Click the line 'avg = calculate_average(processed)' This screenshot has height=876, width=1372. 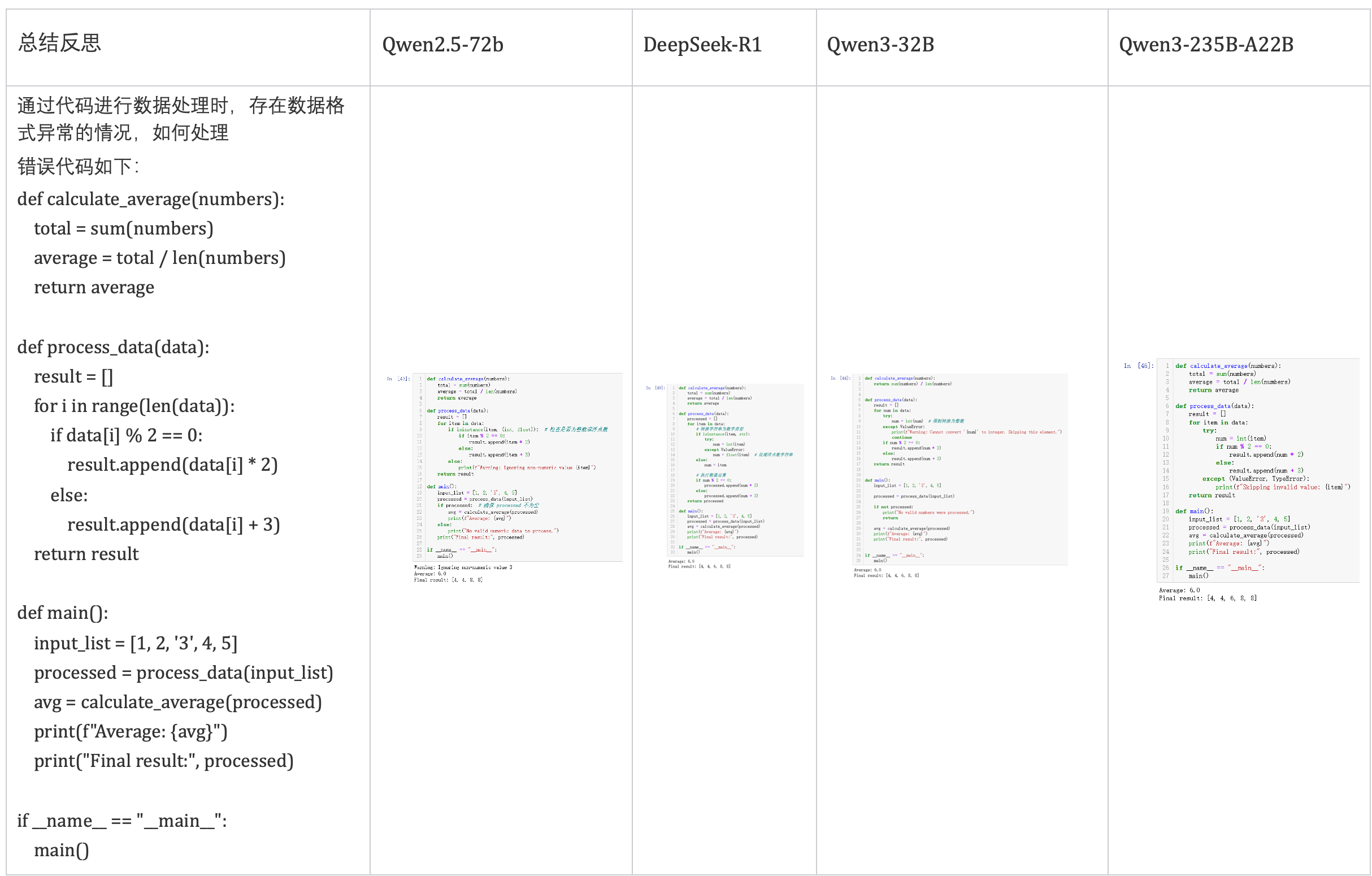click(178, 702)
